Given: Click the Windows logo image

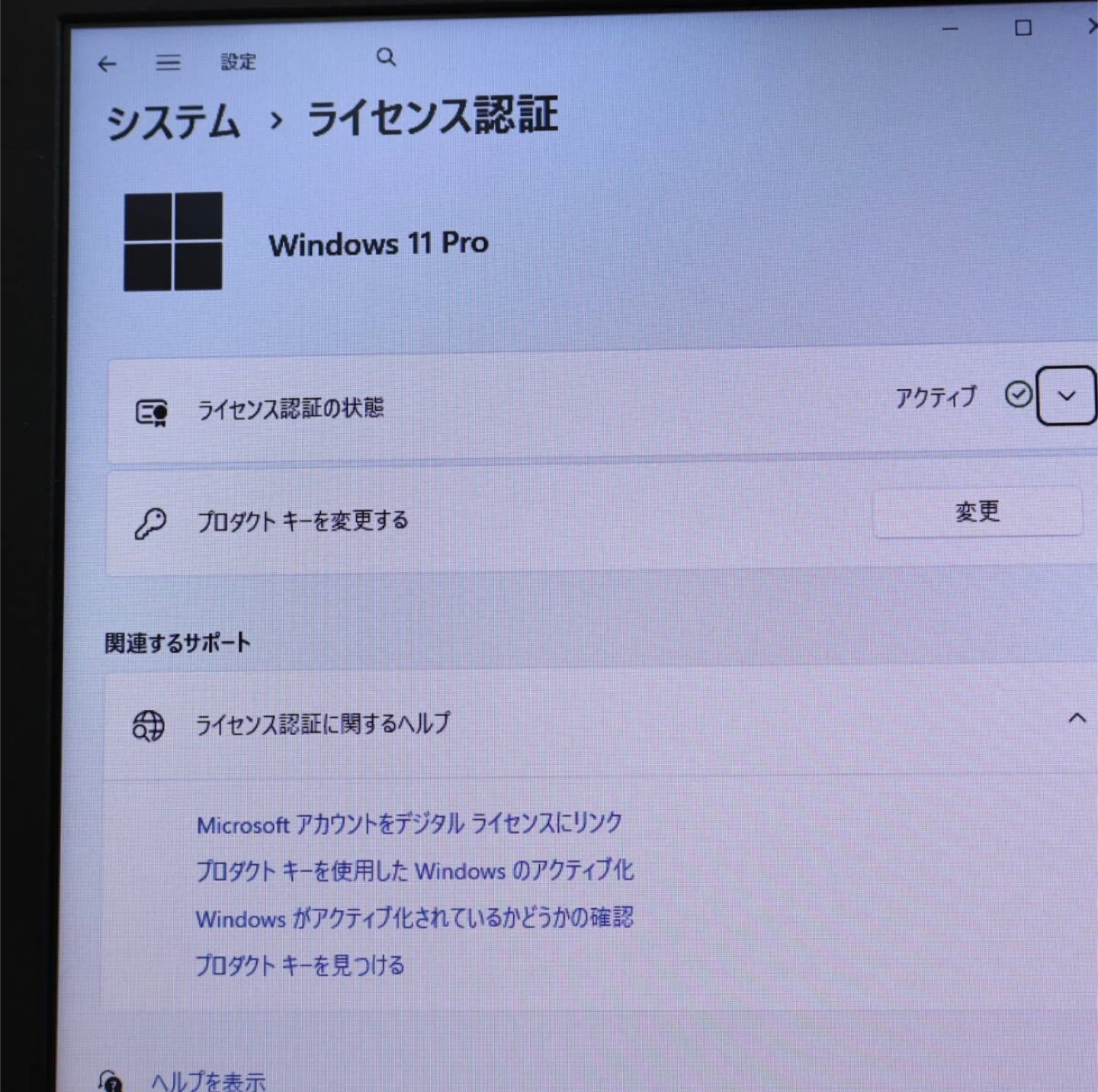Looking at the screenshot, I should (173, 242).
